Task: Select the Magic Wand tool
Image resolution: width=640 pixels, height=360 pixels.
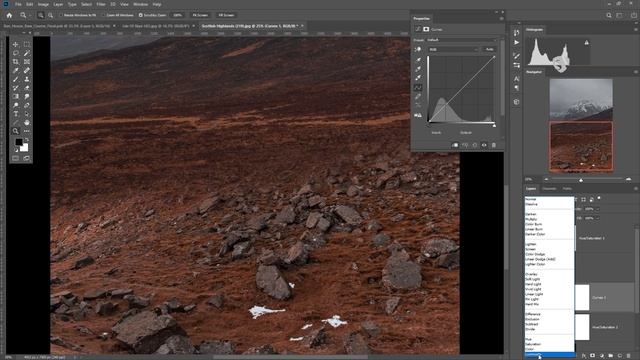Action: coord(27,53)
